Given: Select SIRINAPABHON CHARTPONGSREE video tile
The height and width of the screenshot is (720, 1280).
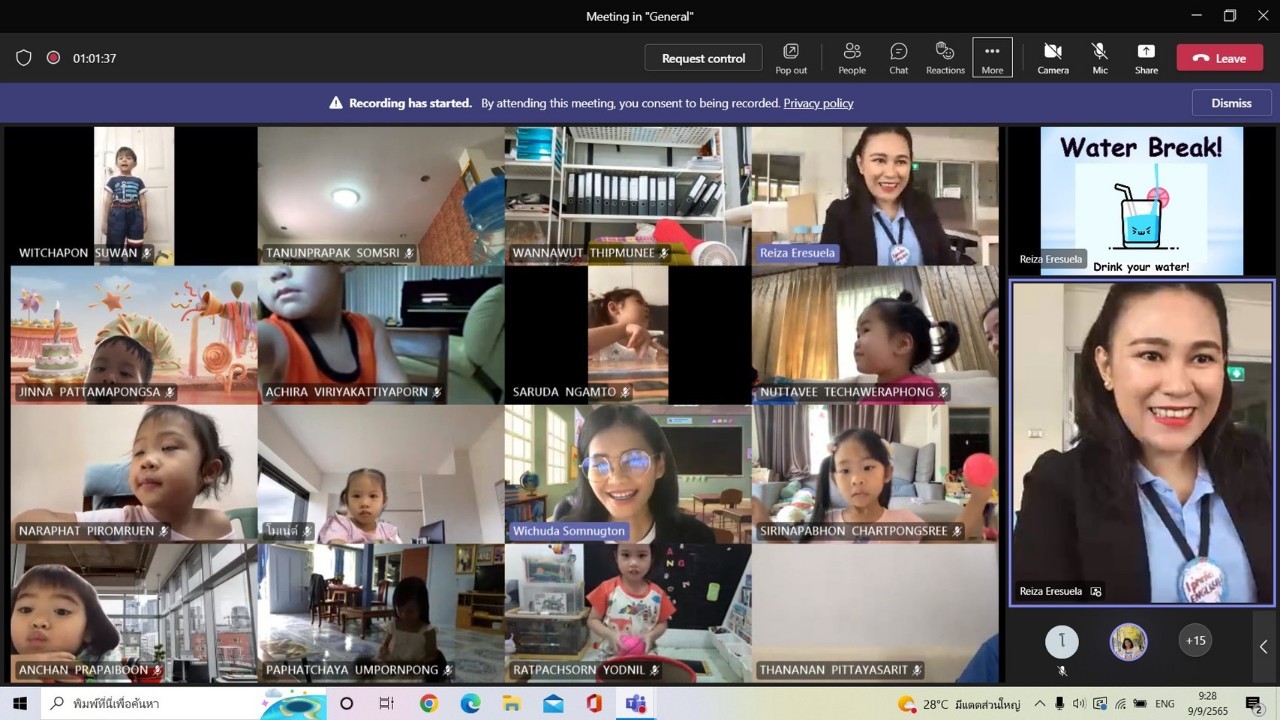Looking at the screenshot, I should coord(875,473).
